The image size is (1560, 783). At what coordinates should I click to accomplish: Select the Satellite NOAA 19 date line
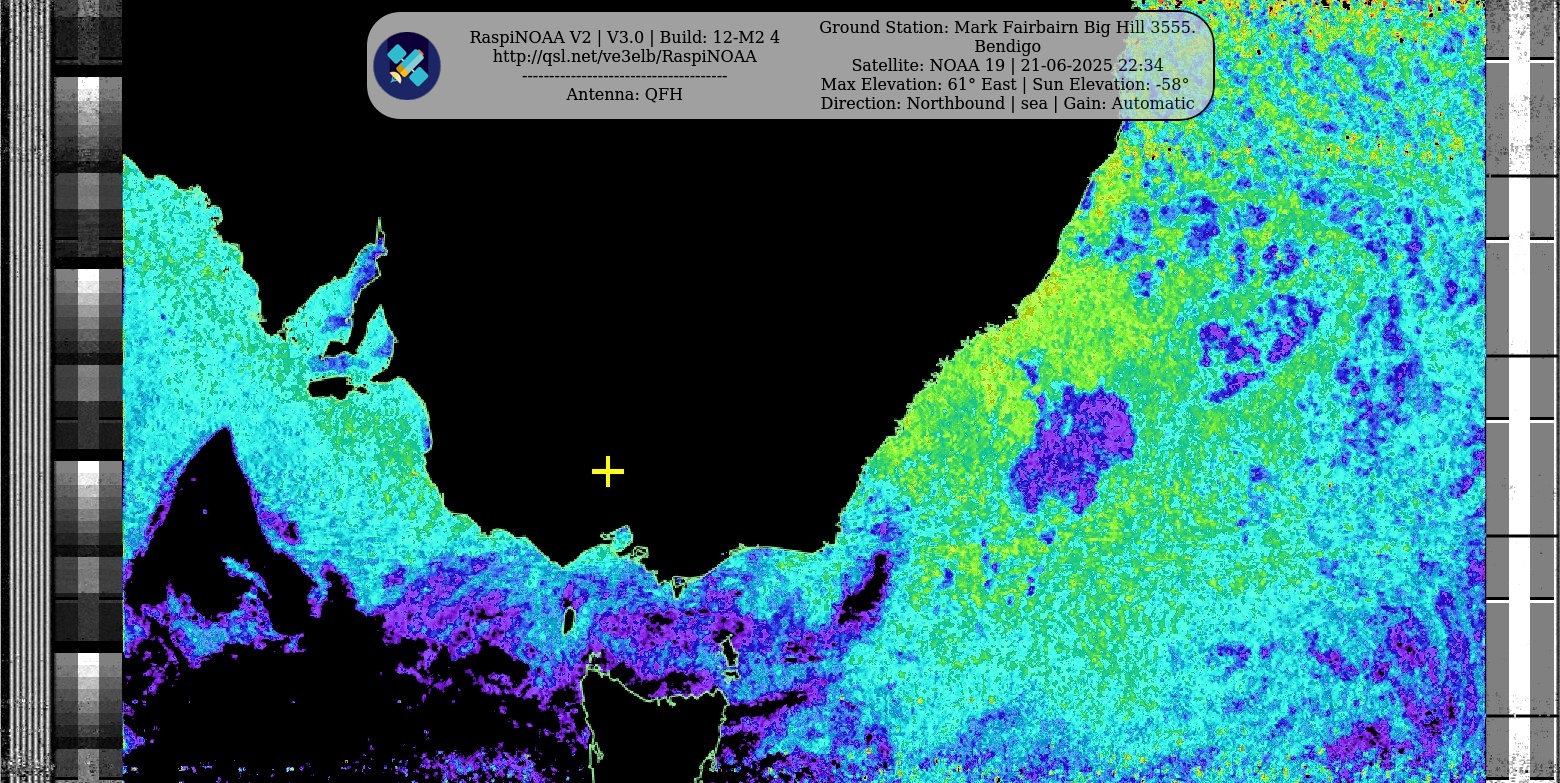(1006, 65)
